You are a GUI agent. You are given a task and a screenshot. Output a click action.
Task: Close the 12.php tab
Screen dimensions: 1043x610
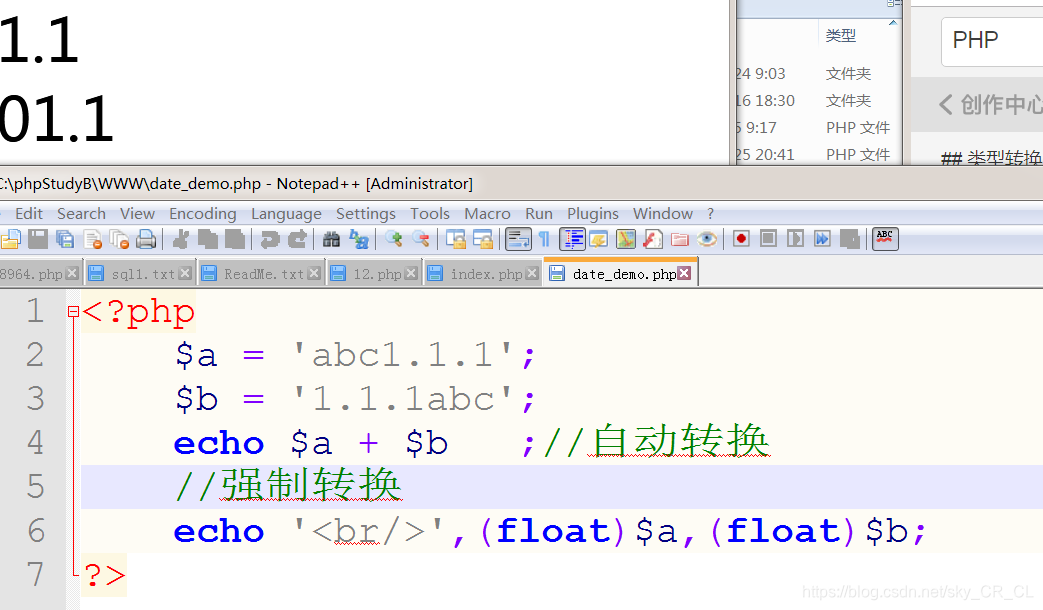(411, 273)
